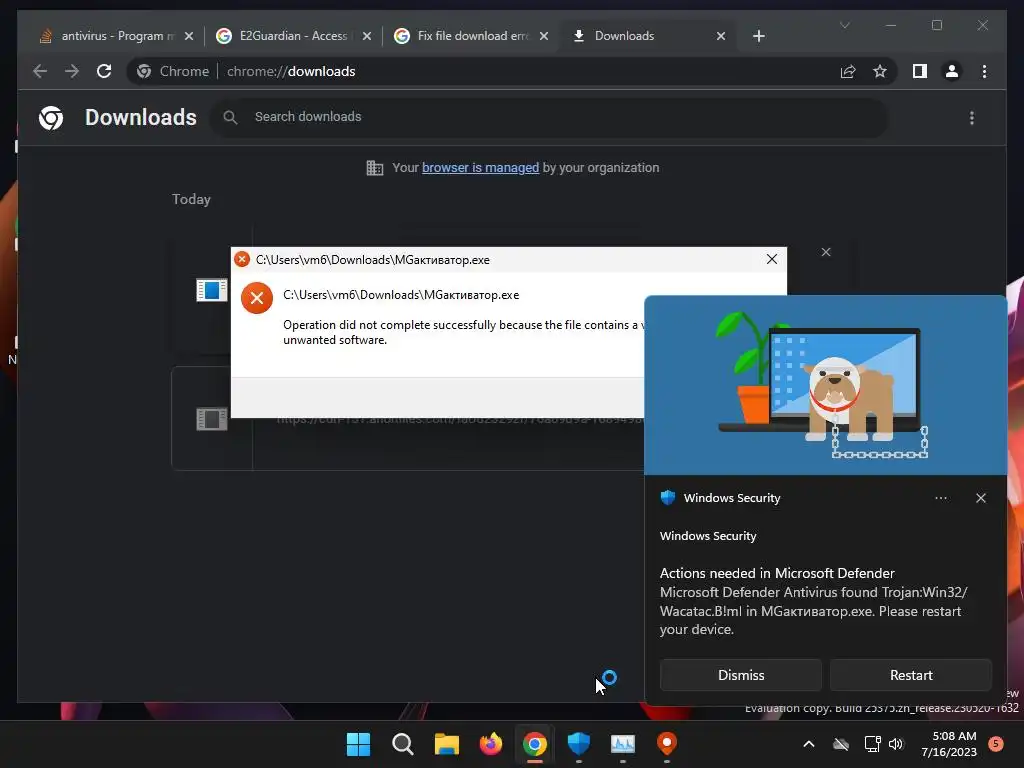
Task: Open taskbar Search
Action: (402, 744)
